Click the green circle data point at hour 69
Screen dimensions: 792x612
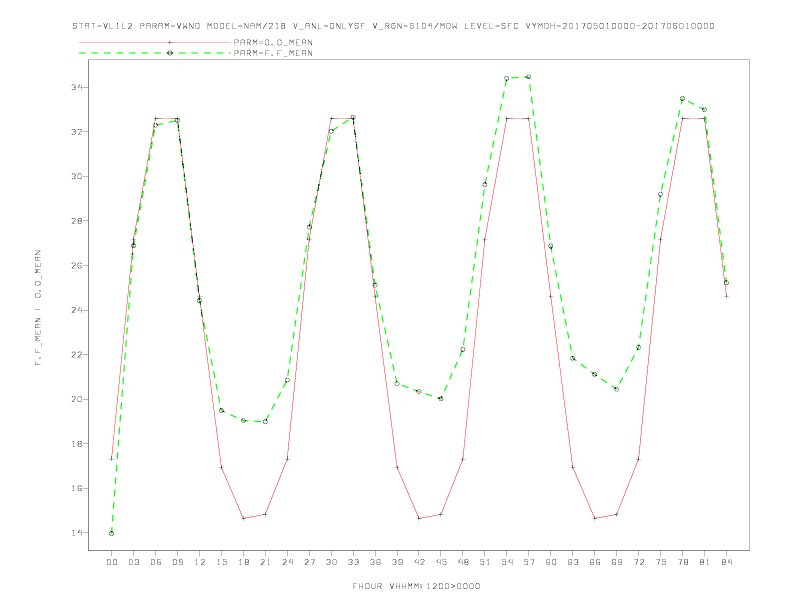tap(617, 389)
